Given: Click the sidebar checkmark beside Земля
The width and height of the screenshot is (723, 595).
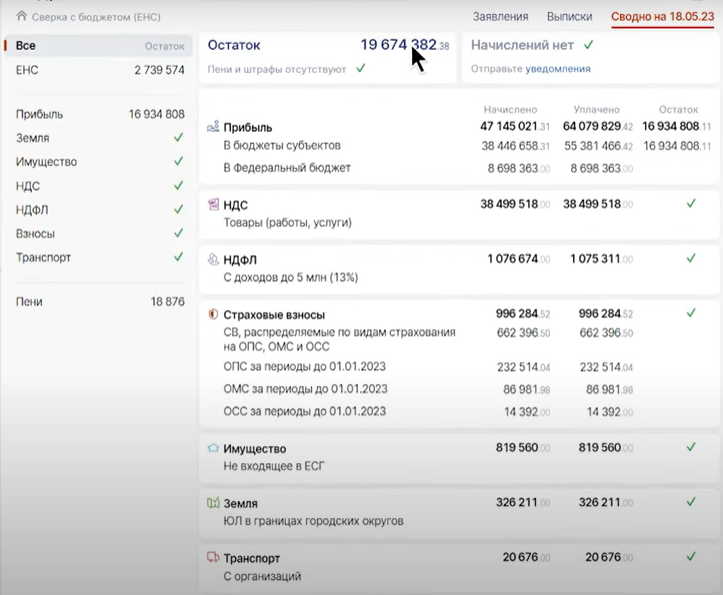Looking at the screenshot, I should (x=178, y=137).
